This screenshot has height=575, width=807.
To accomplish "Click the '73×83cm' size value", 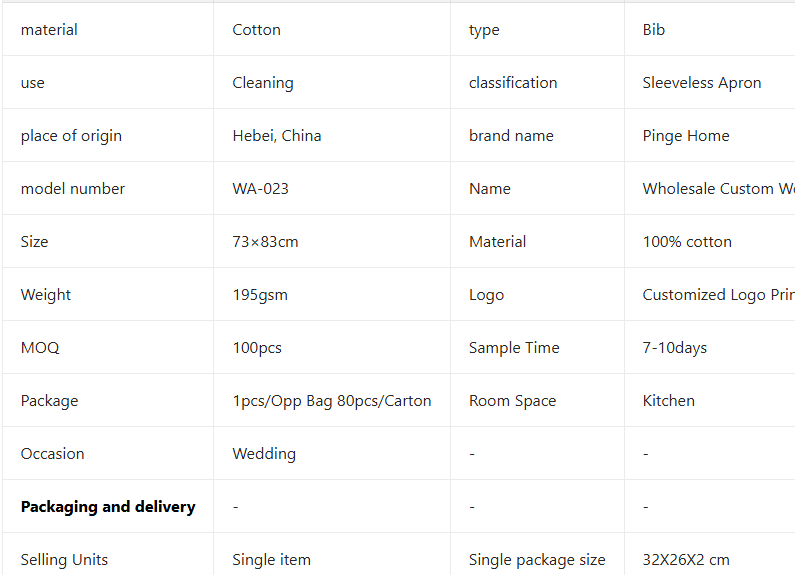I will point(266,242).
